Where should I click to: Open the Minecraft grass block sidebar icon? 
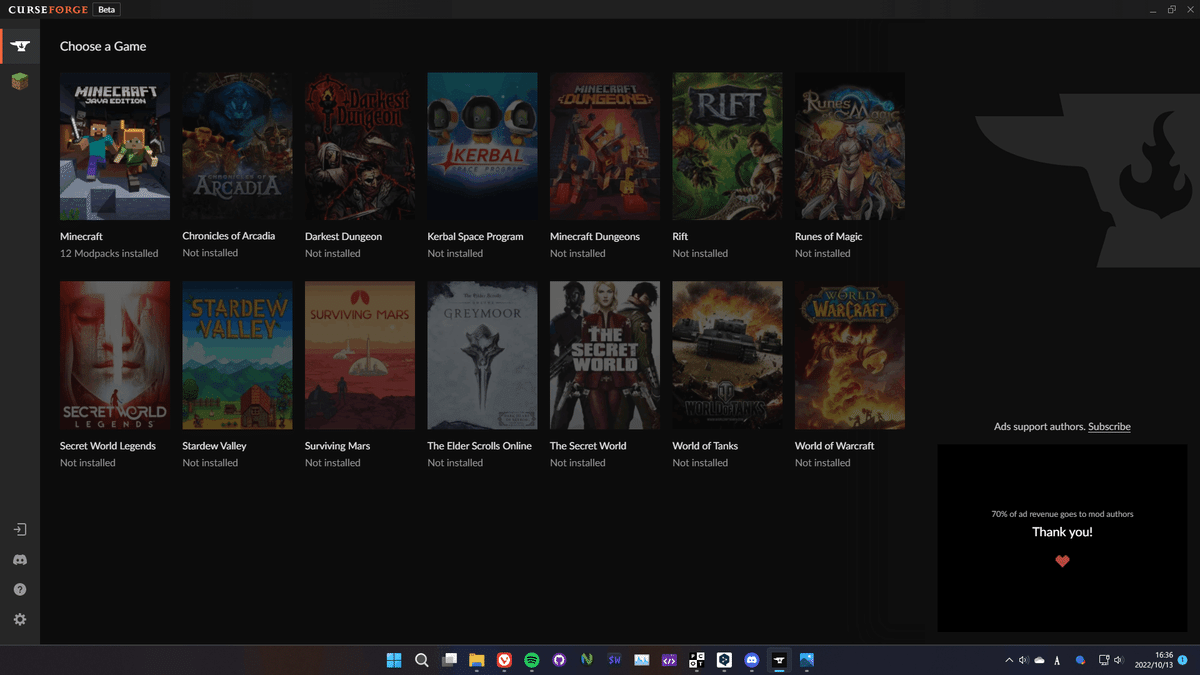tap(19, 81)
